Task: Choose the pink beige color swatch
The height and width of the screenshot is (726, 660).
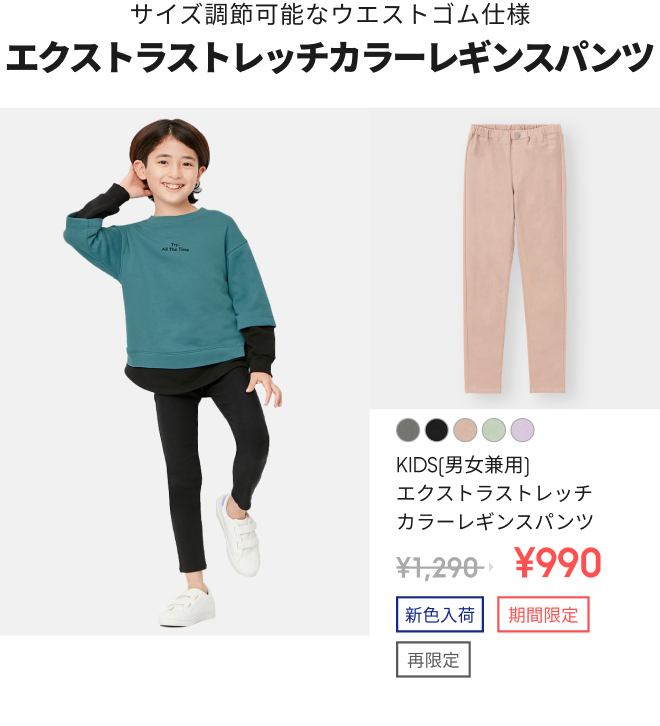Action: [465, 430]
